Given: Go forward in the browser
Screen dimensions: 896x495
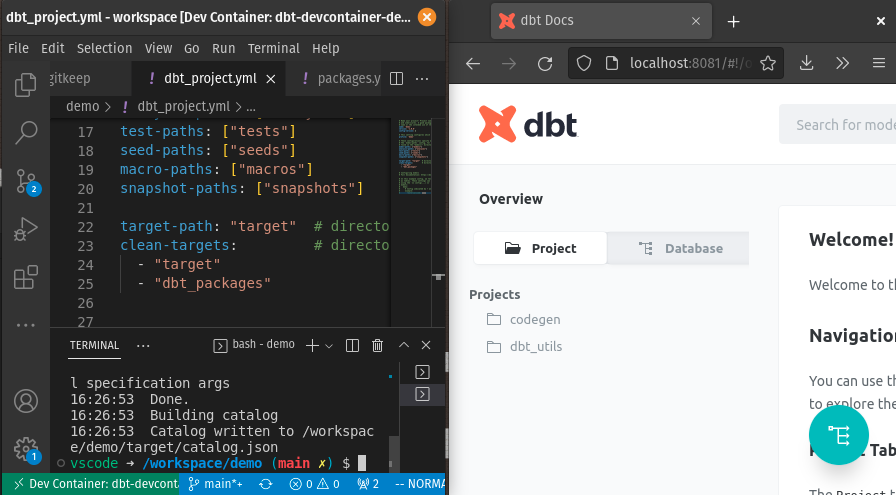Looking at the screenshot, I should pos(509,63).
